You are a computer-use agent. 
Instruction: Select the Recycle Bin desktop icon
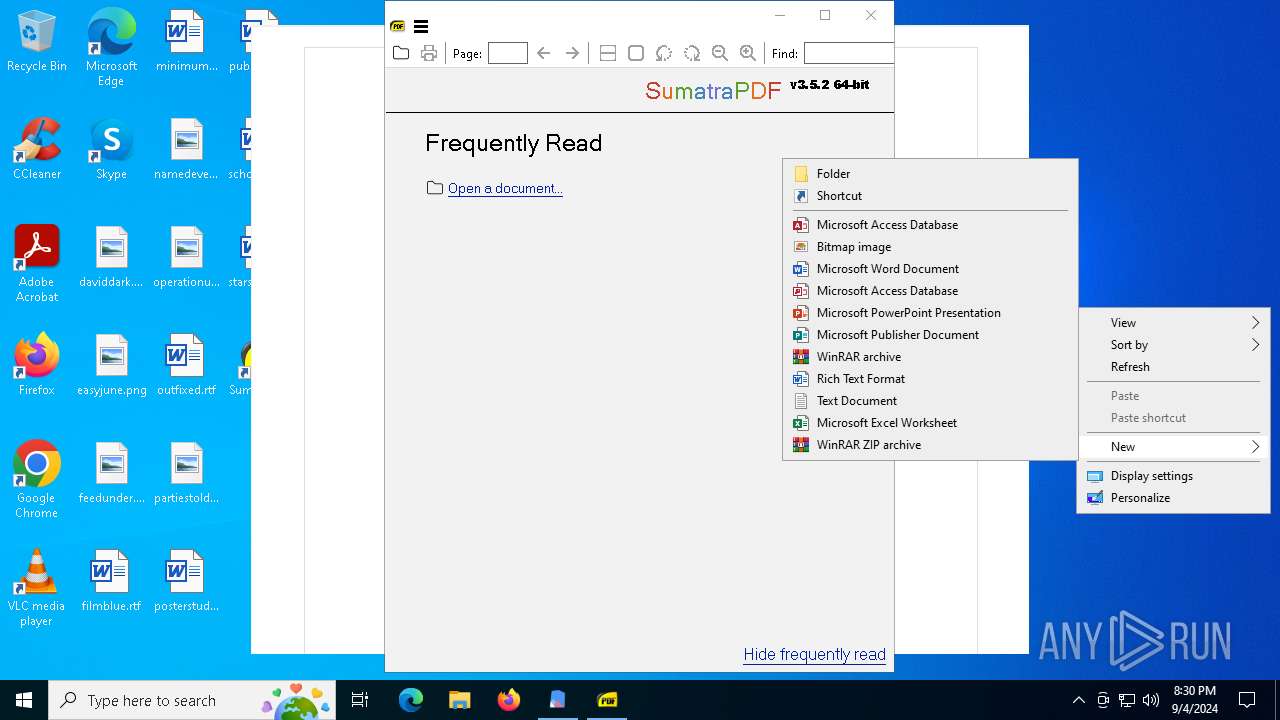point(37,42)
